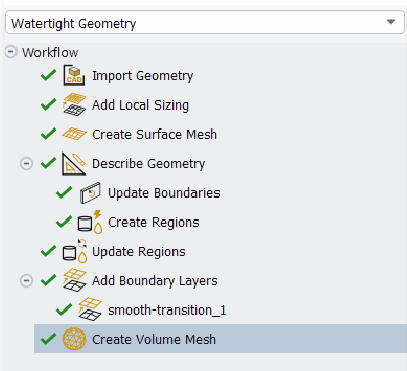Select the smooth-transition_1 subtask
Screen dimensions: 407x371
pos(167,310)
